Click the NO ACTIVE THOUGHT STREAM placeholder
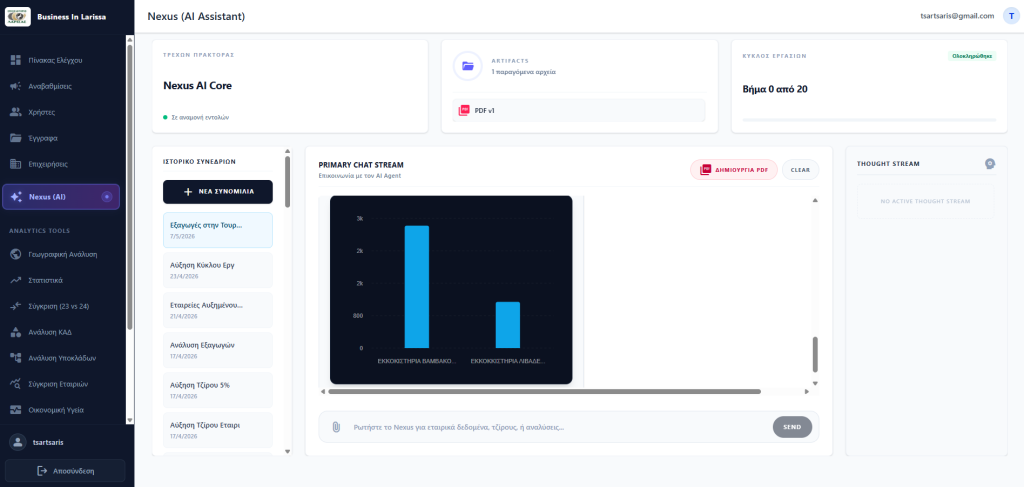 pos(925,201)
